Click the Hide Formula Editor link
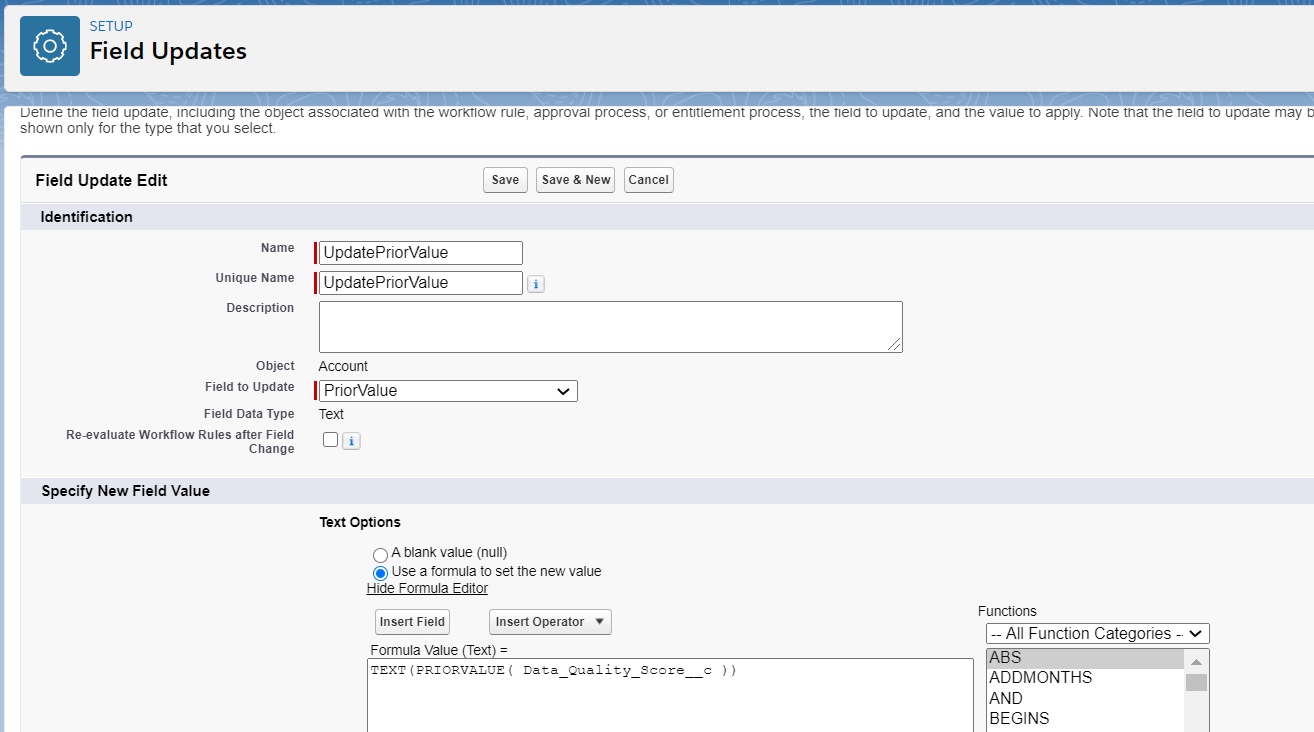This screenshot has height=732, width=1314. 427,588
